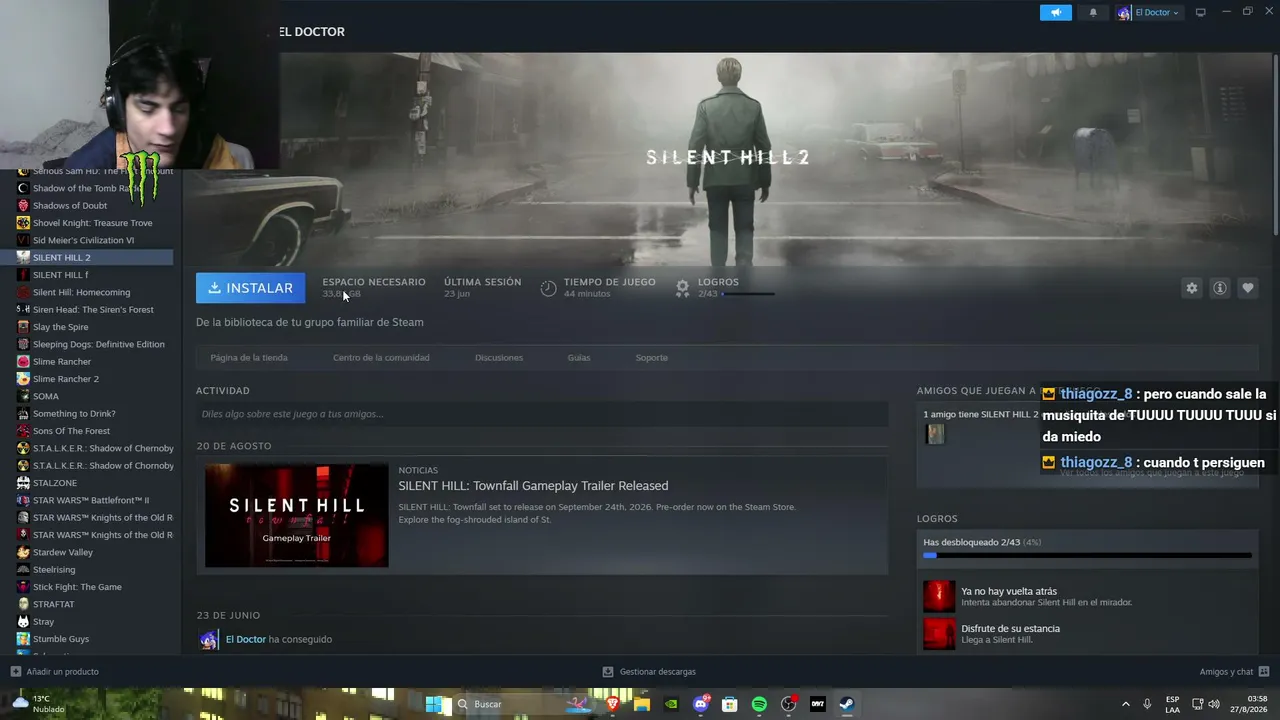Image resolution: width=1280 pixels, height=720 pixels.
Task: Click the Instalar button
Action: tap(251, 288)
